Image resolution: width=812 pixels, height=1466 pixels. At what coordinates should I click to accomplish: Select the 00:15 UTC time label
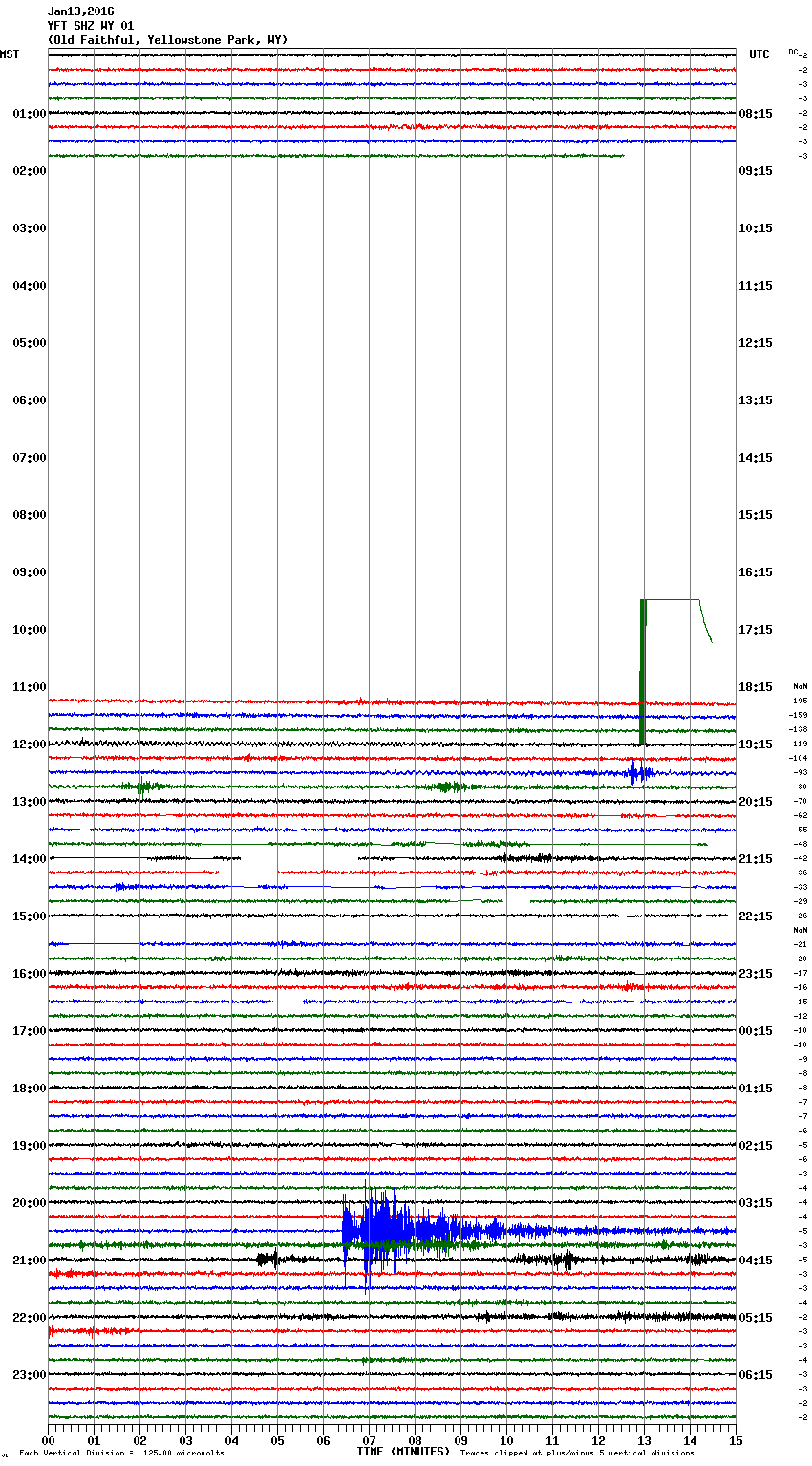[x=756, y=1031]
